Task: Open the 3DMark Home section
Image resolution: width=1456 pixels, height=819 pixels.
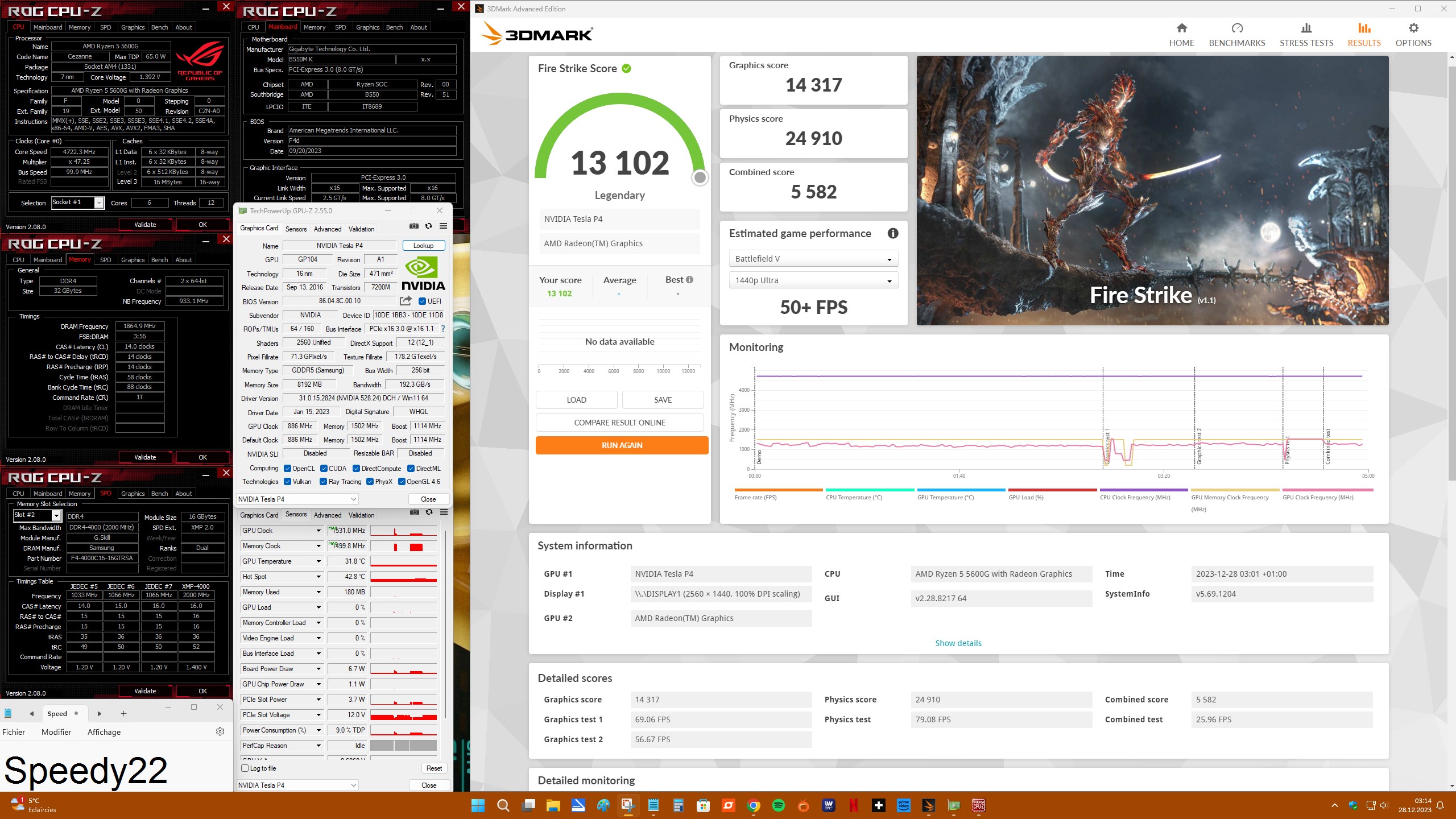Action: coord(1181,35)
